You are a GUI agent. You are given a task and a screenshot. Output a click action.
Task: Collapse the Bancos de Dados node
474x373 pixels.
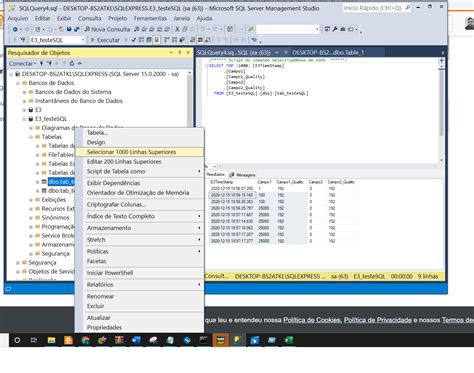(18, 83)
